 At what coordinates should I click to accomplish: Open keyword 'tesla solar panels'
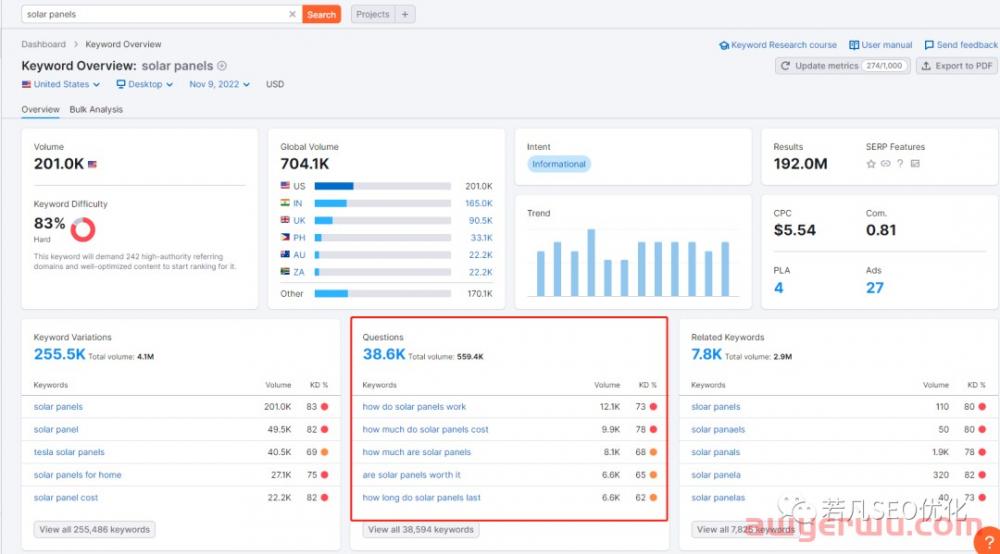coord(69,453)
